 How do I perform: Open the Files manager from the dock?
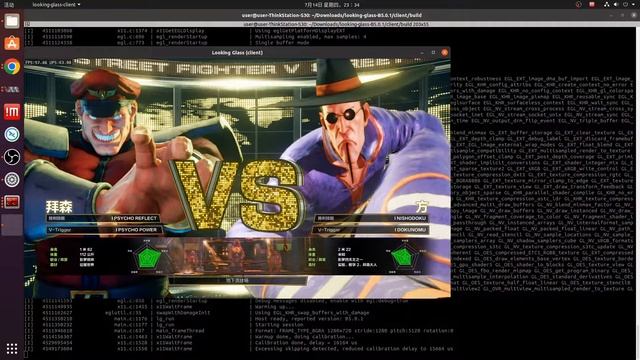(x=12, y=20)
